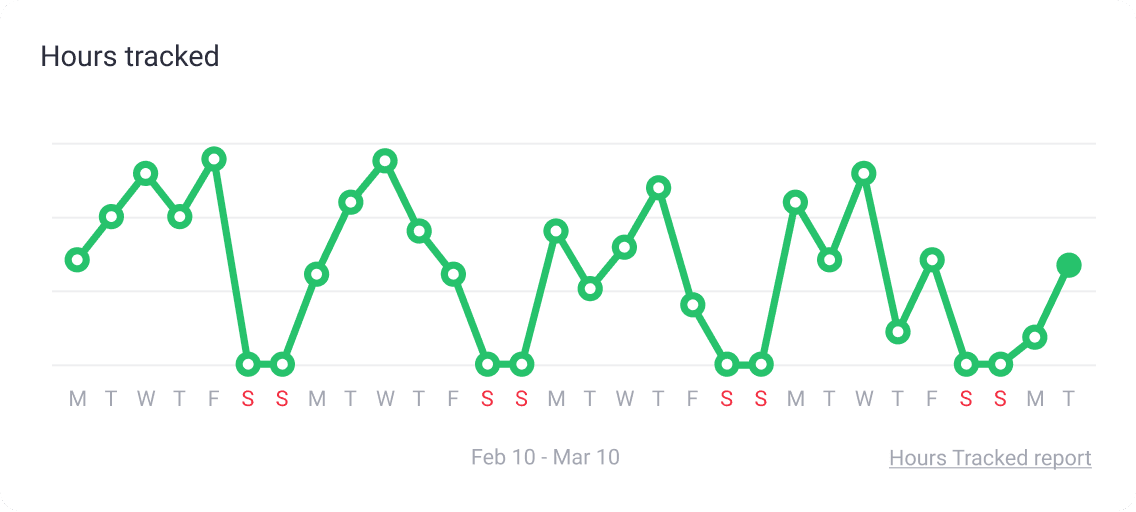The image size is (1136, 512).
Task: Click the final Monday's hollow data point
Action: point(1035,337)
